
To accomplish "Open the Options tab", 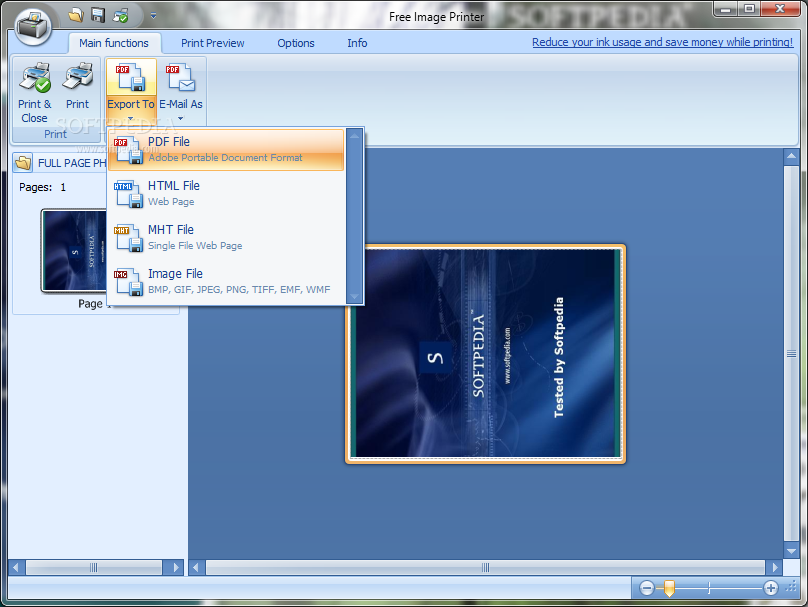I will point(296,43).
